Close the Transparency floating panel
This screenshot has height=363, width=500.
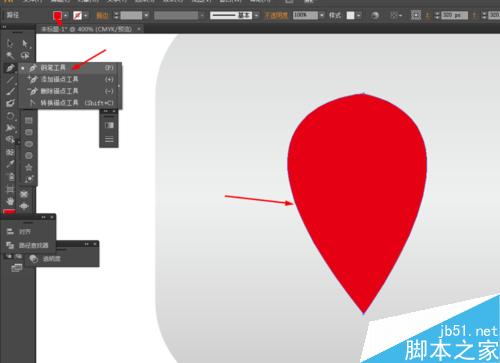[95, 244]
